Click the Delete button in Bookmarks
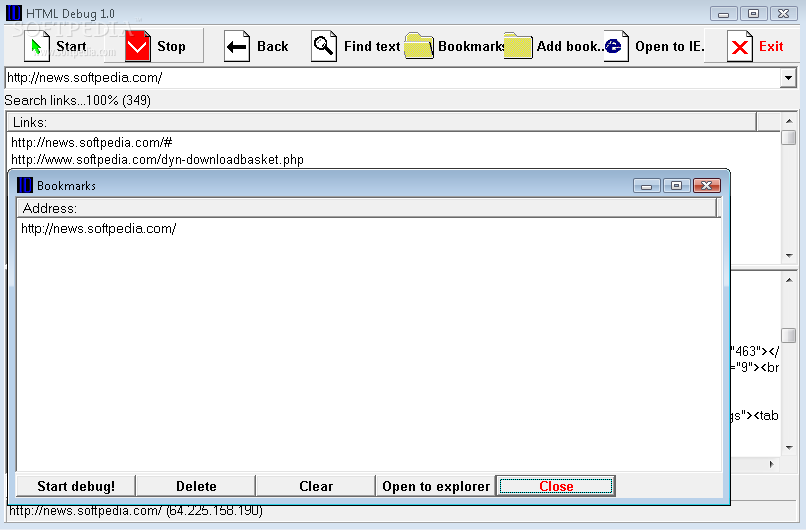806x530 pixels. [196, 486]
